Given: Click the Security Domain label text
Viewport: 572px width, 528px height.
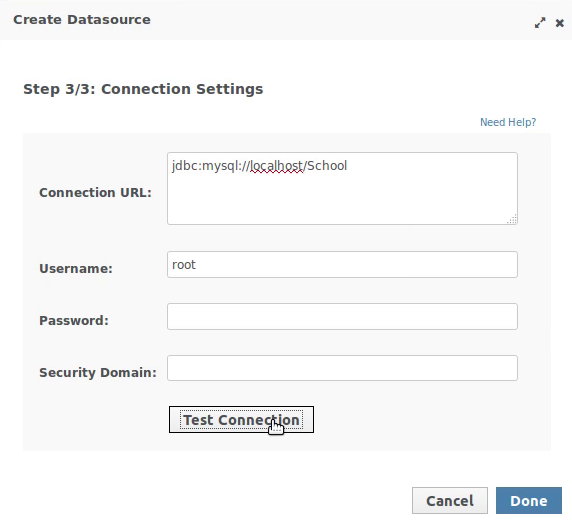Looking at the screenshot, I should [x=98, y=373].
